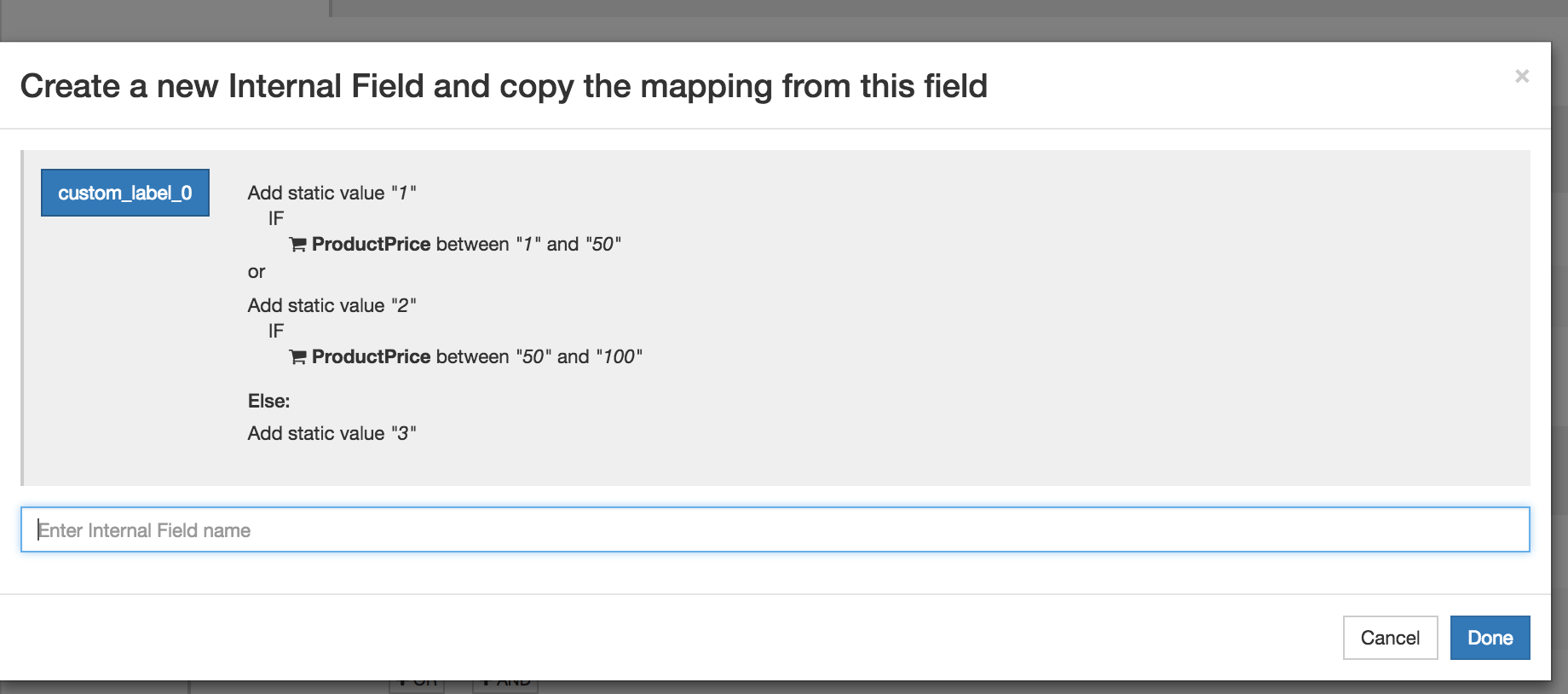
Task: Click the 'or' separator between rules
Action: coord(257,272)
